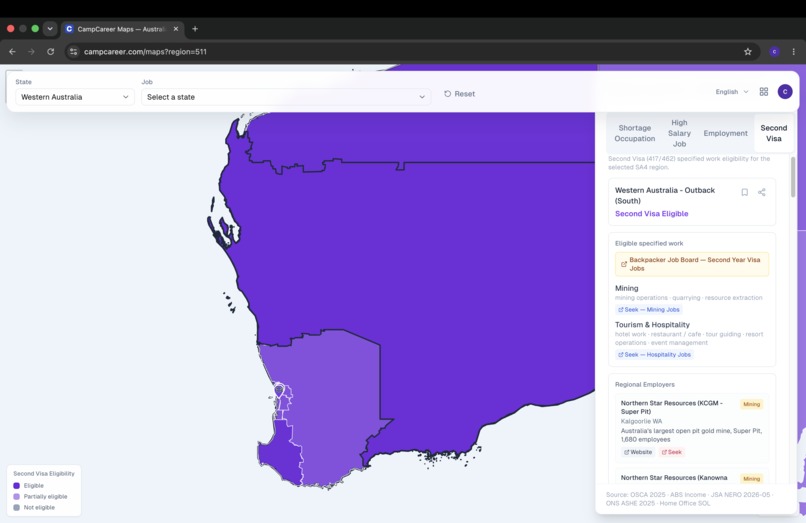
Task: Open browser three-dot menu
Action: (x=794, y=51)
